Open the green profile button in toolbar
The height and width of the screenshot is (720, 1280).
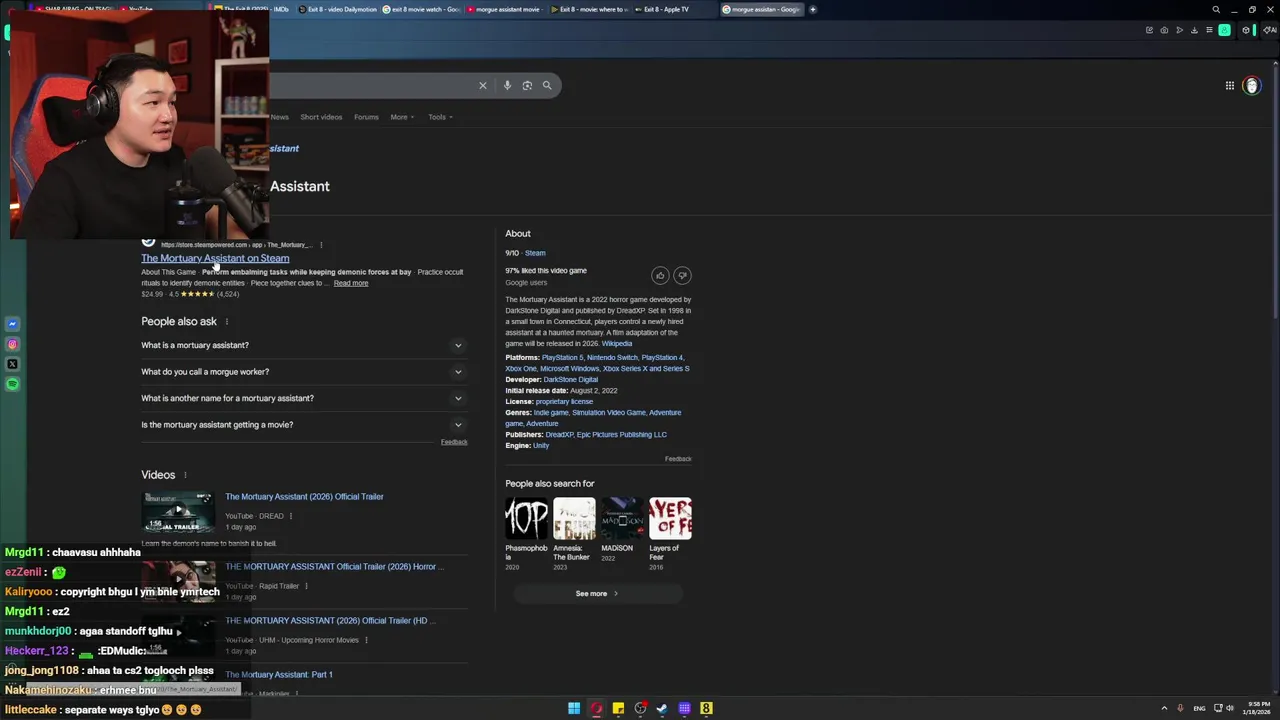pos(1224,30)
